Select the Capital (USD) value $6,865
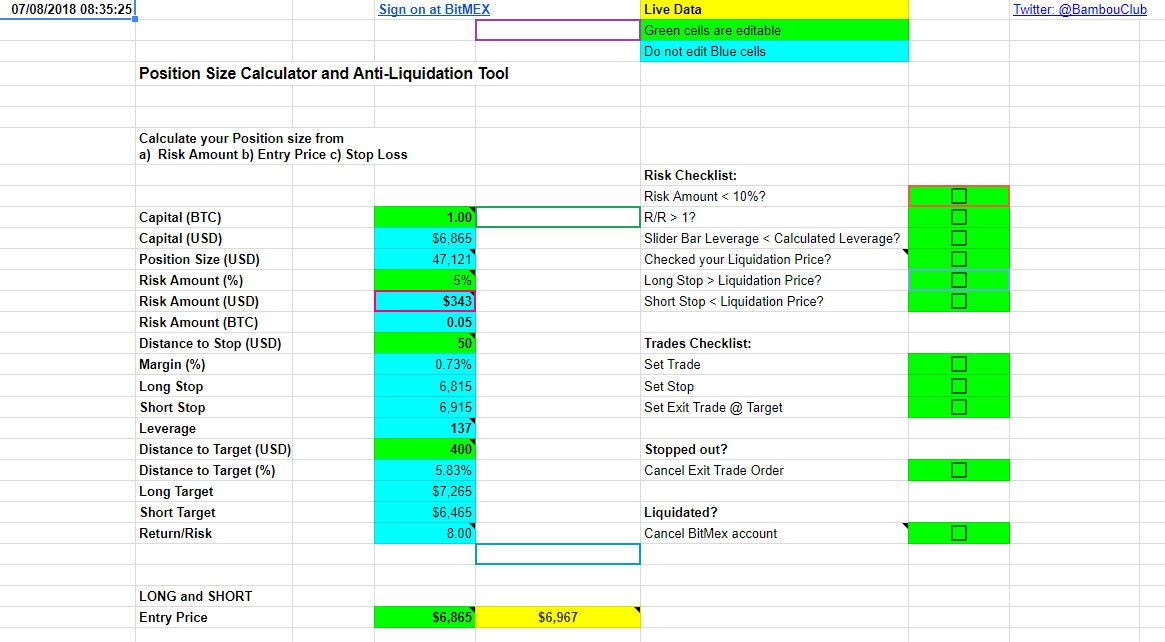 424,238
